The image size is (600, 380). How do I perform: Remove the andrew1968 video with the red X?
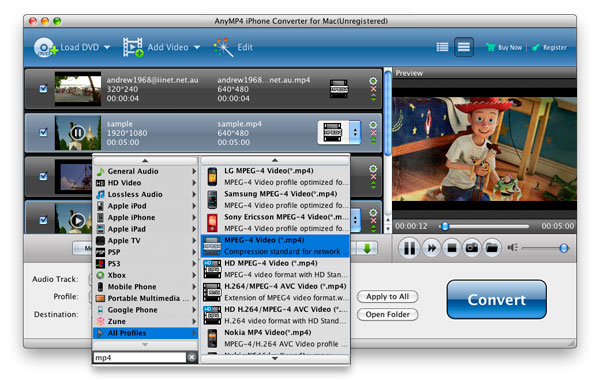(373, 89)
